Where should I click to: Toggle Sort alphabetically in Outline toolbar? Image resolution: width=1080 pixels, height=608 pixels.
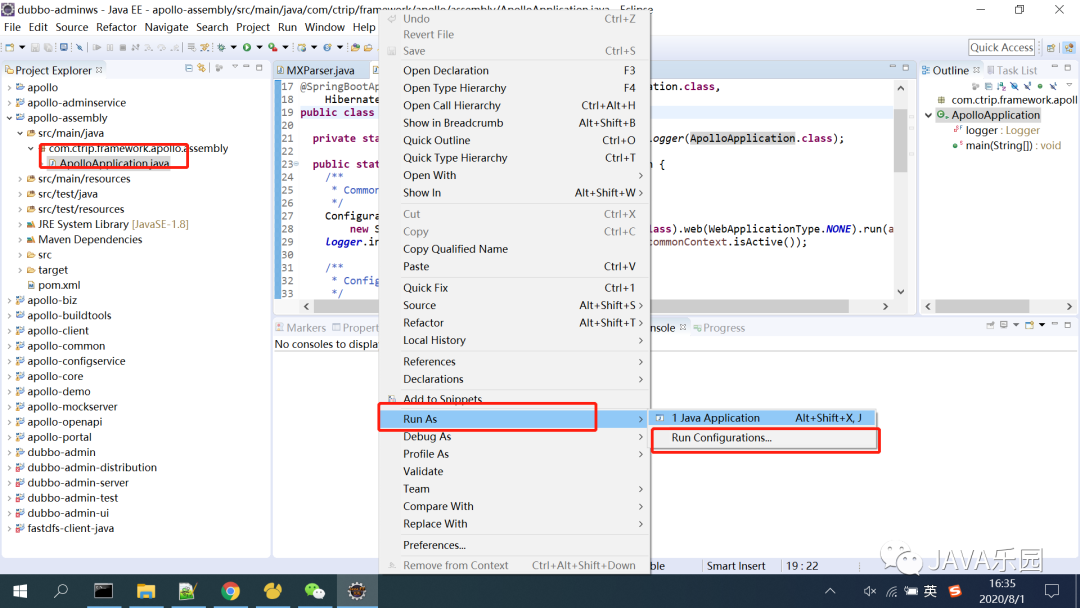coord(1001,86)
